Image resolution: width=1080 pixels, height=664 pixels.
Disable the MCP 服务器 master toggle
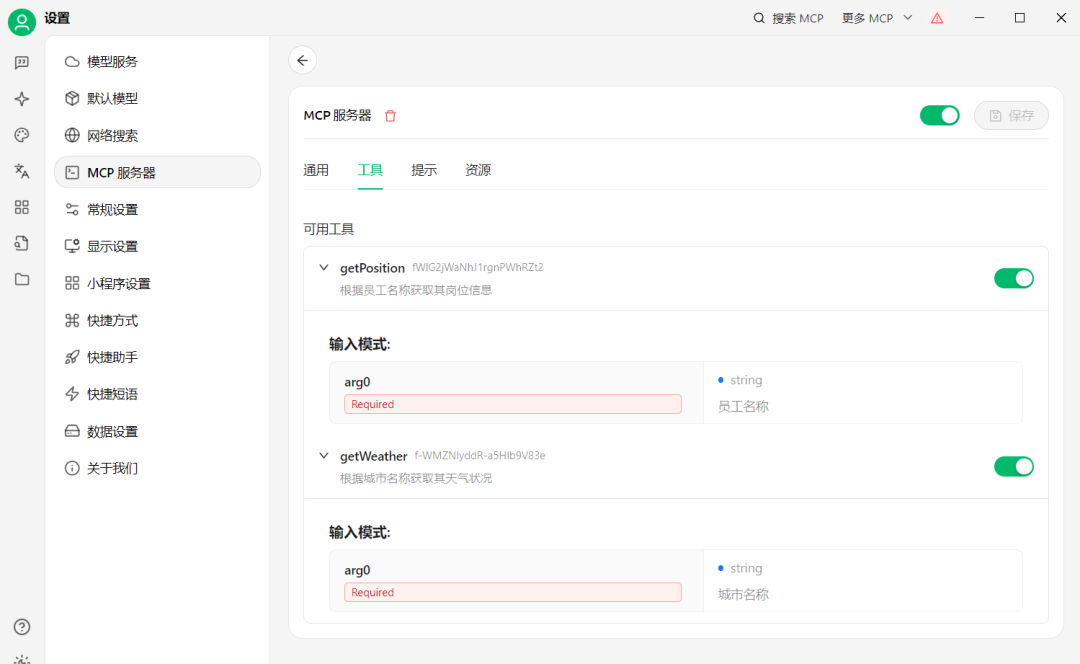(x=939, y=115)
